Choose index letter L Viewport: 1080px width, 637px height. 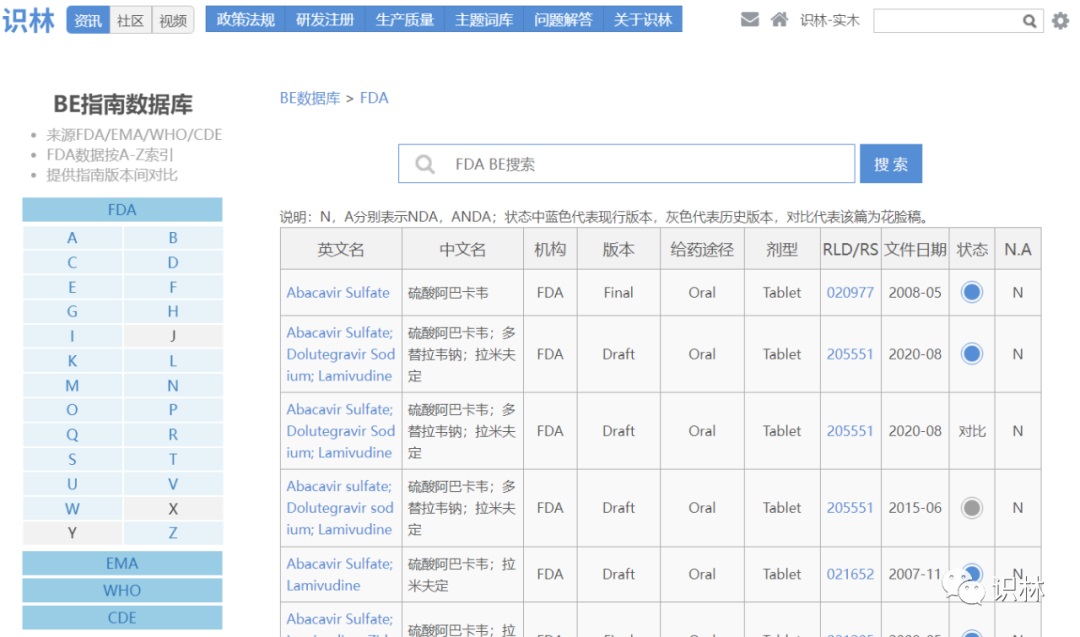click(173, 361)
